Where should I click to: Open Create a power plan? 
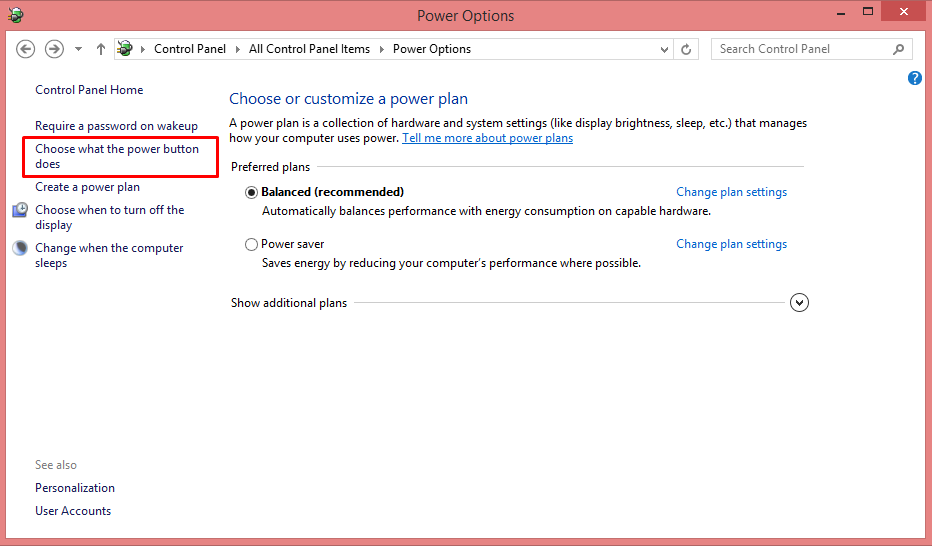coord(87,187)
